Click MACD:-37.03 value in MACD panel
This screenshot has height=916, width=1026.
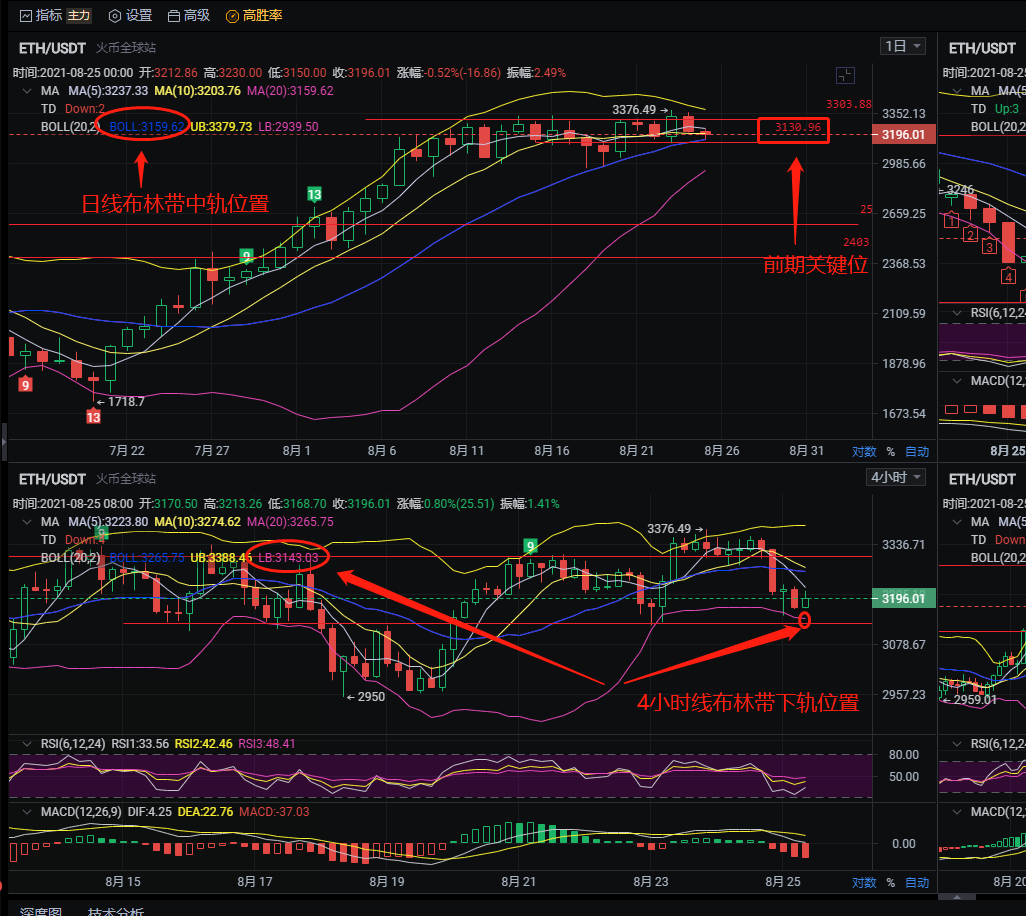pos(274,812)
